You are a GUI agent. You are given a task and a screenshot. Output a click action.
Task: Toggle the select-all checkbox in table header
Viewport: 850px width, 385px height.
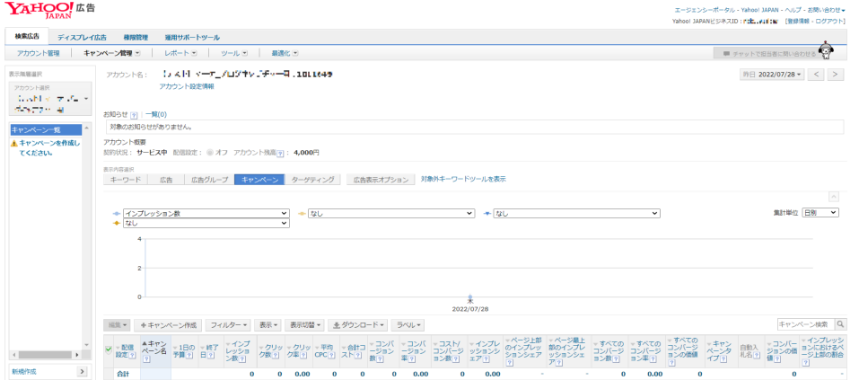pos(108,350)
